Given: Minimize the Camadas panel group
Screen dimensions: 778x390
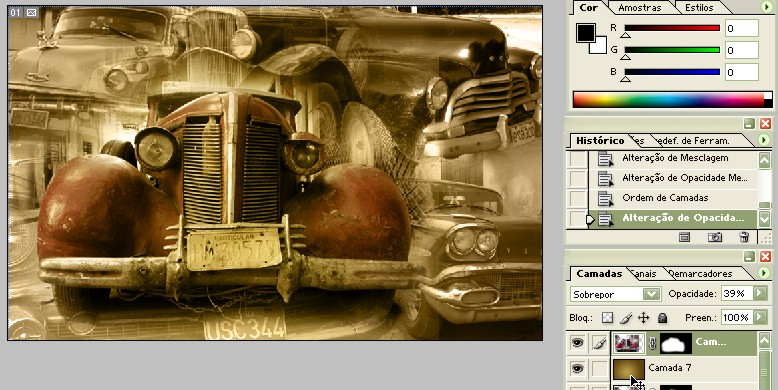Looking at the screenshot, I should point(750,257).
